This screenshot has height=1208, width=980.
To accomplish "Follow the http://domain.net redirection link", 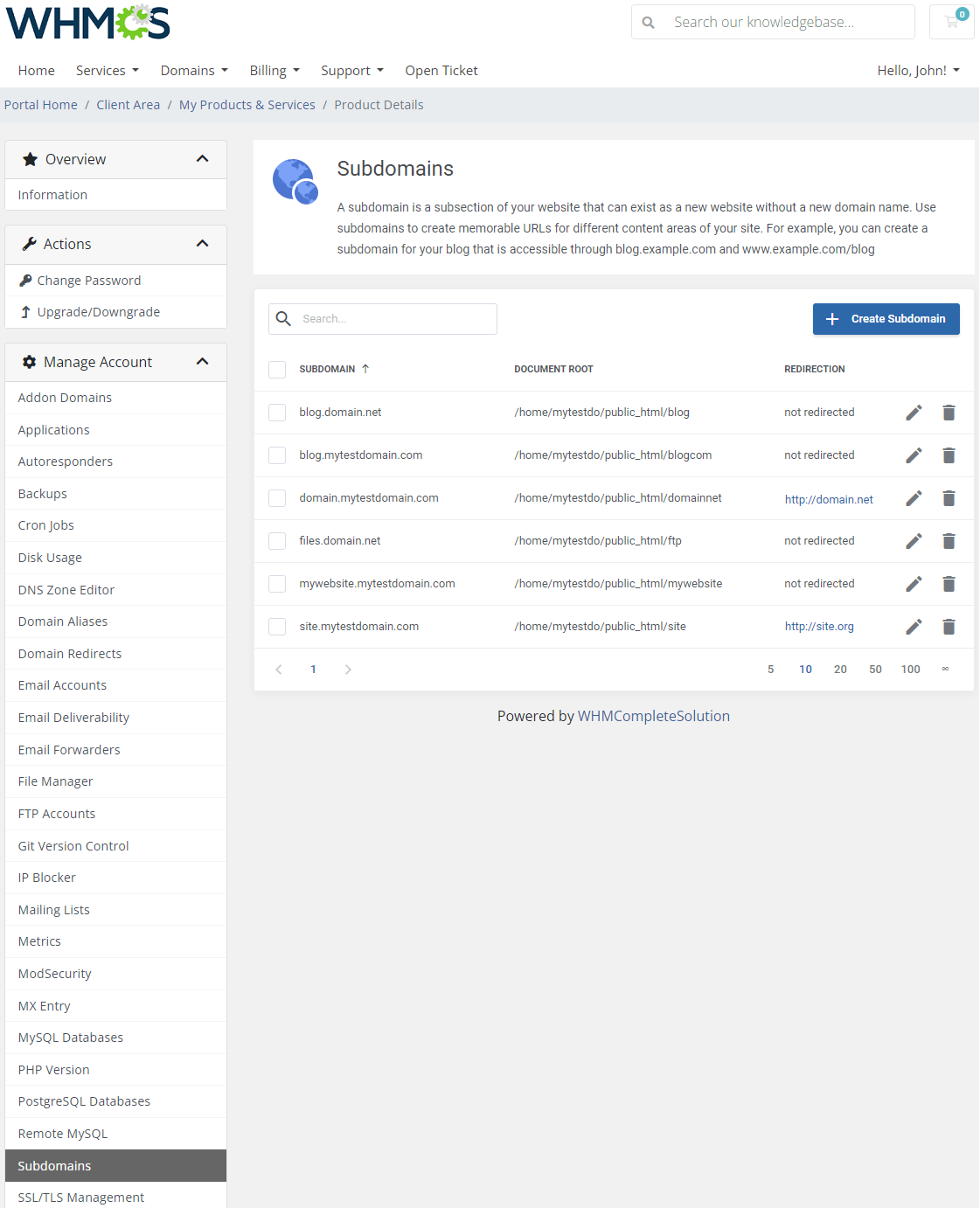I will [x=829, y=499].
